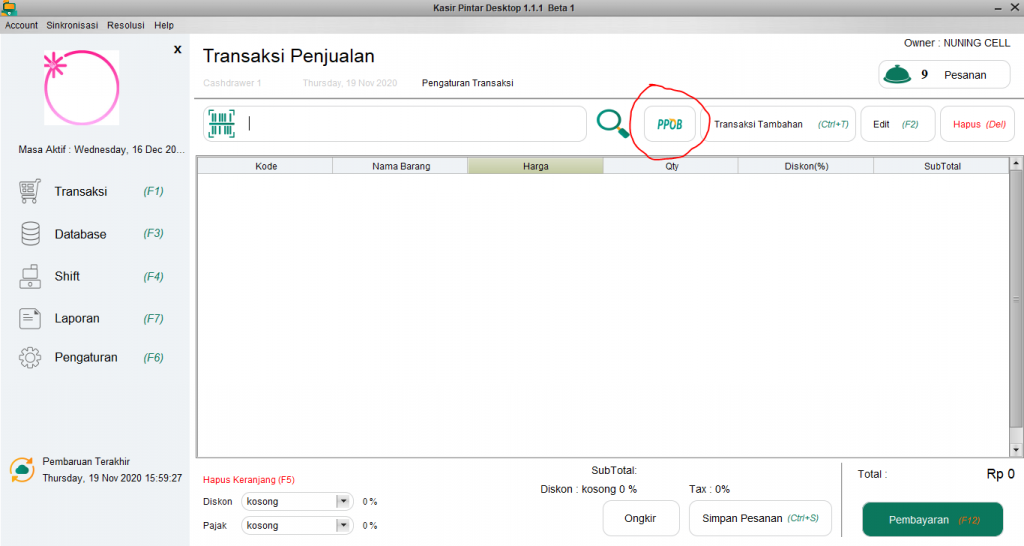Viewport: 1024px width, 546px height.
Task: Open the Sinkronisasi menu
Action: tap(72, 25)
